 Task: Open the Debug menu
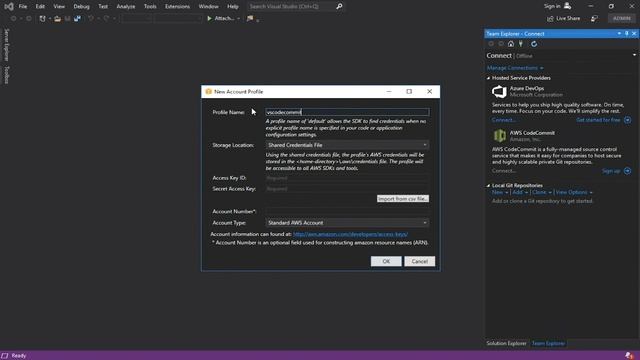(x=81, y=7)
